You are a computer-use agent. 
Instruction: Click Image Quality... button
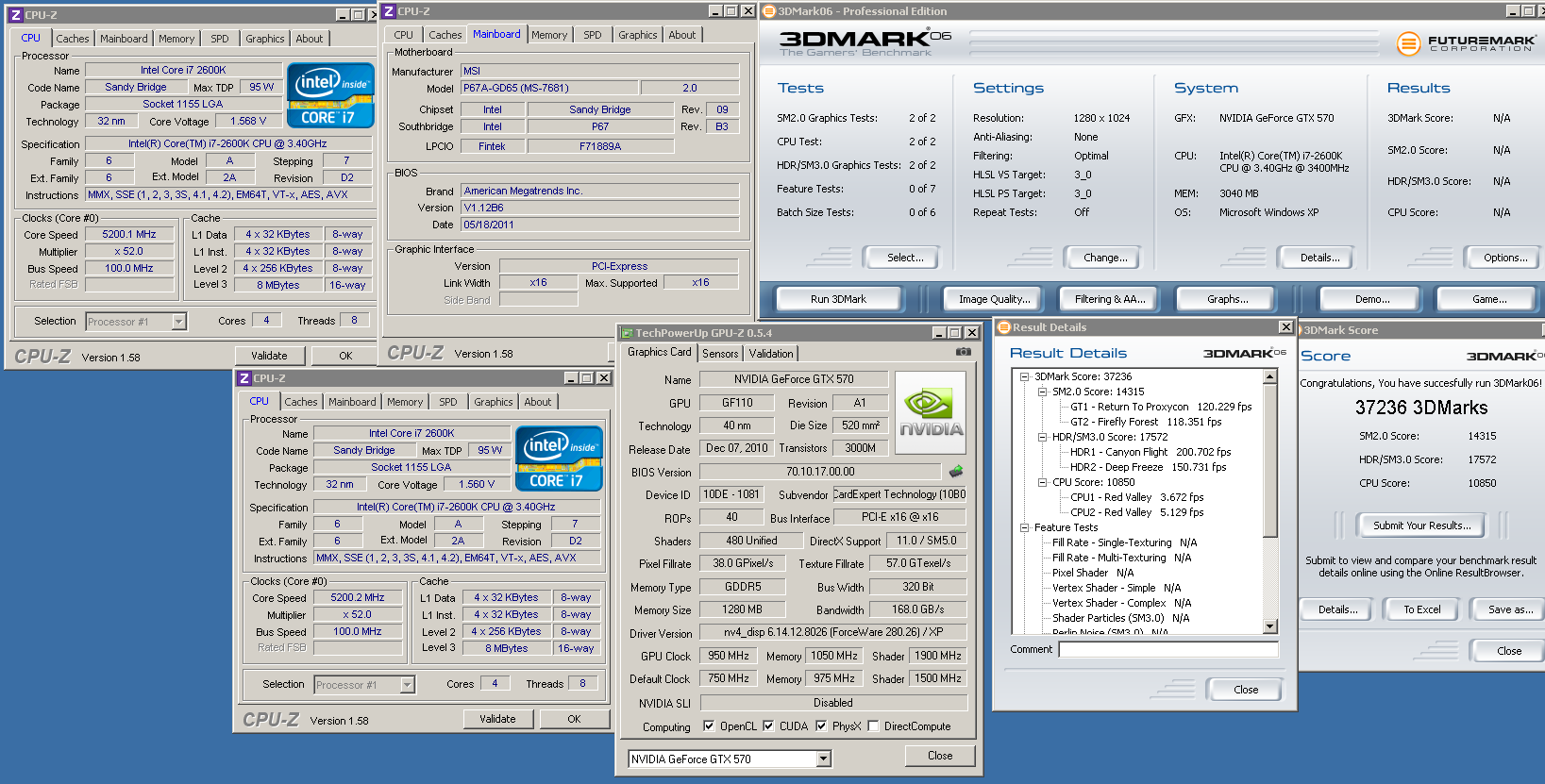(x=995, y=299)
